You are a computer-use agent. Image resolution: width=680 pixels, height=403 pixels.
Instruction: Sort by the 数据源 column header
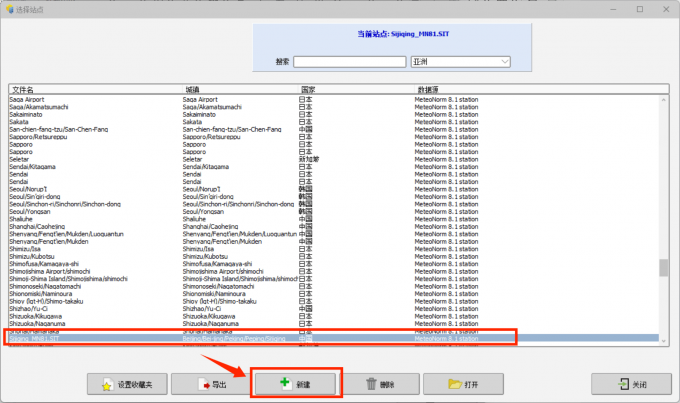point(541,89)
